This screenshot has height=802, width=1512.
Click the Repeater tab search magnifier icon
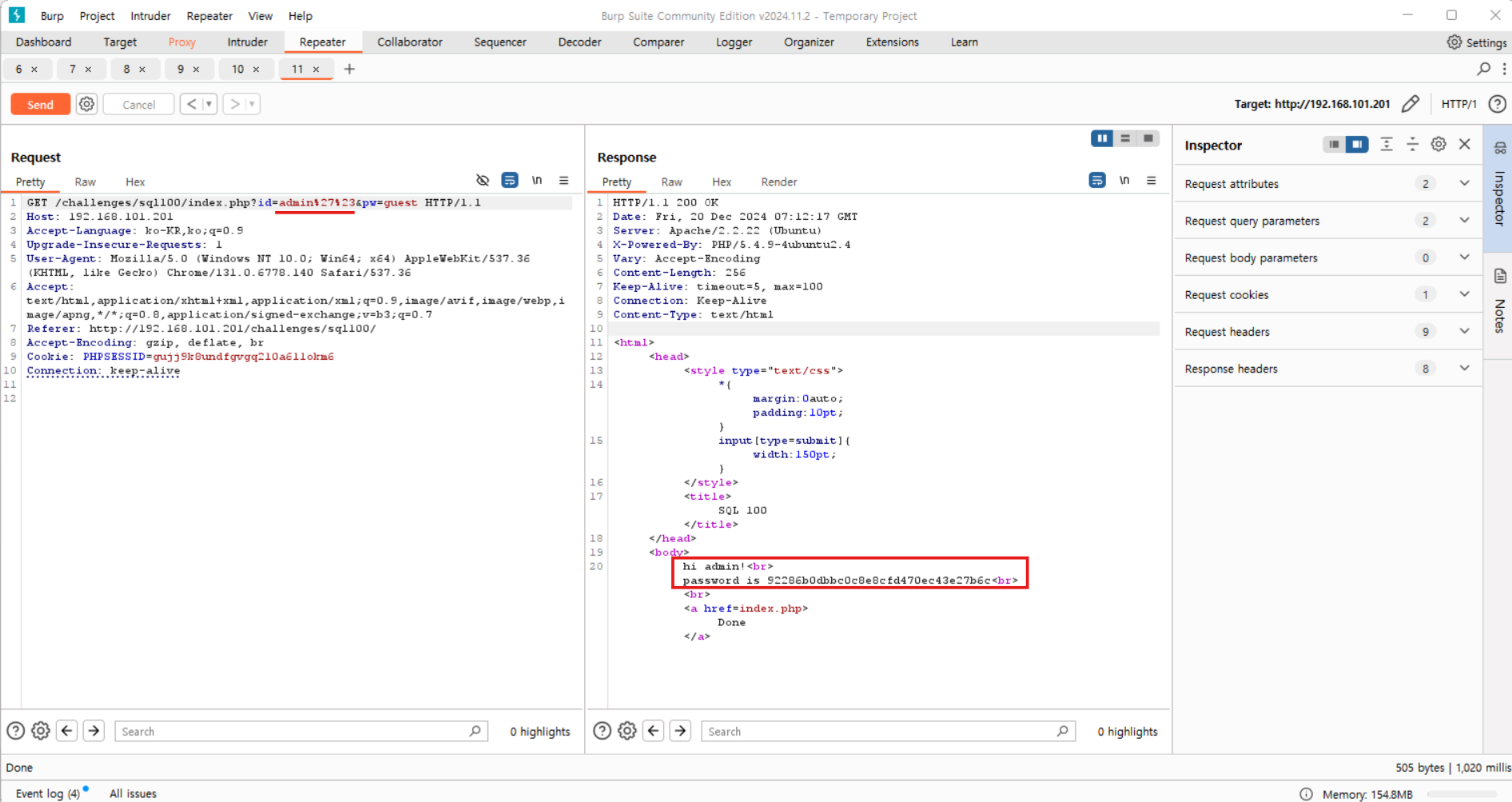[x=1483, y=69]
